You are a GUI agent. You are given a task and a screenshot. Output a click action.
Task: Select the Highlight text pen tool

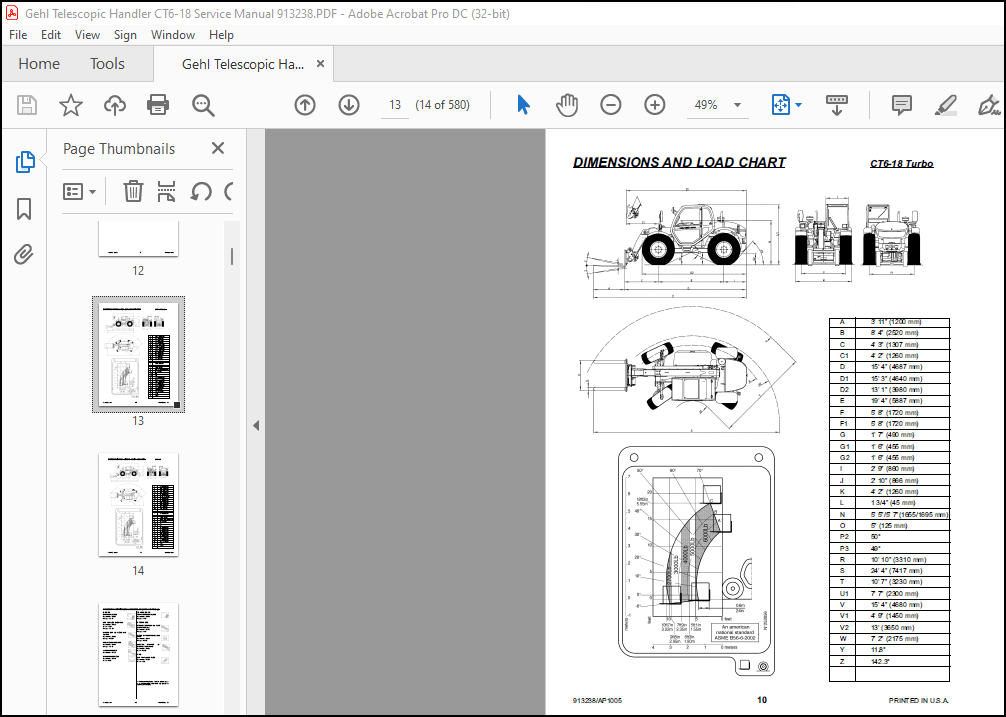tap(946, 105)
